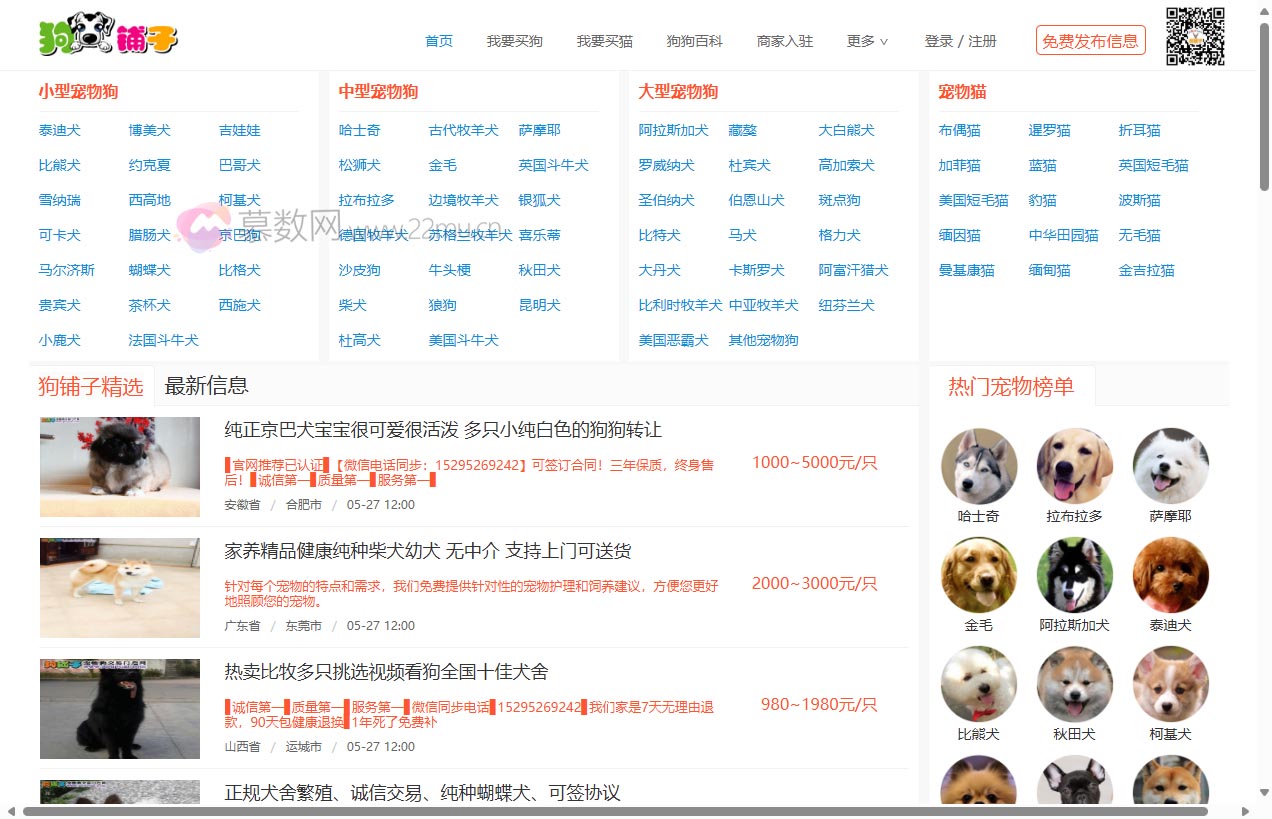Click the 柯基犬 round avatar icon
This screenshot has height=819, width=1272.
[x=1170, y=684]
